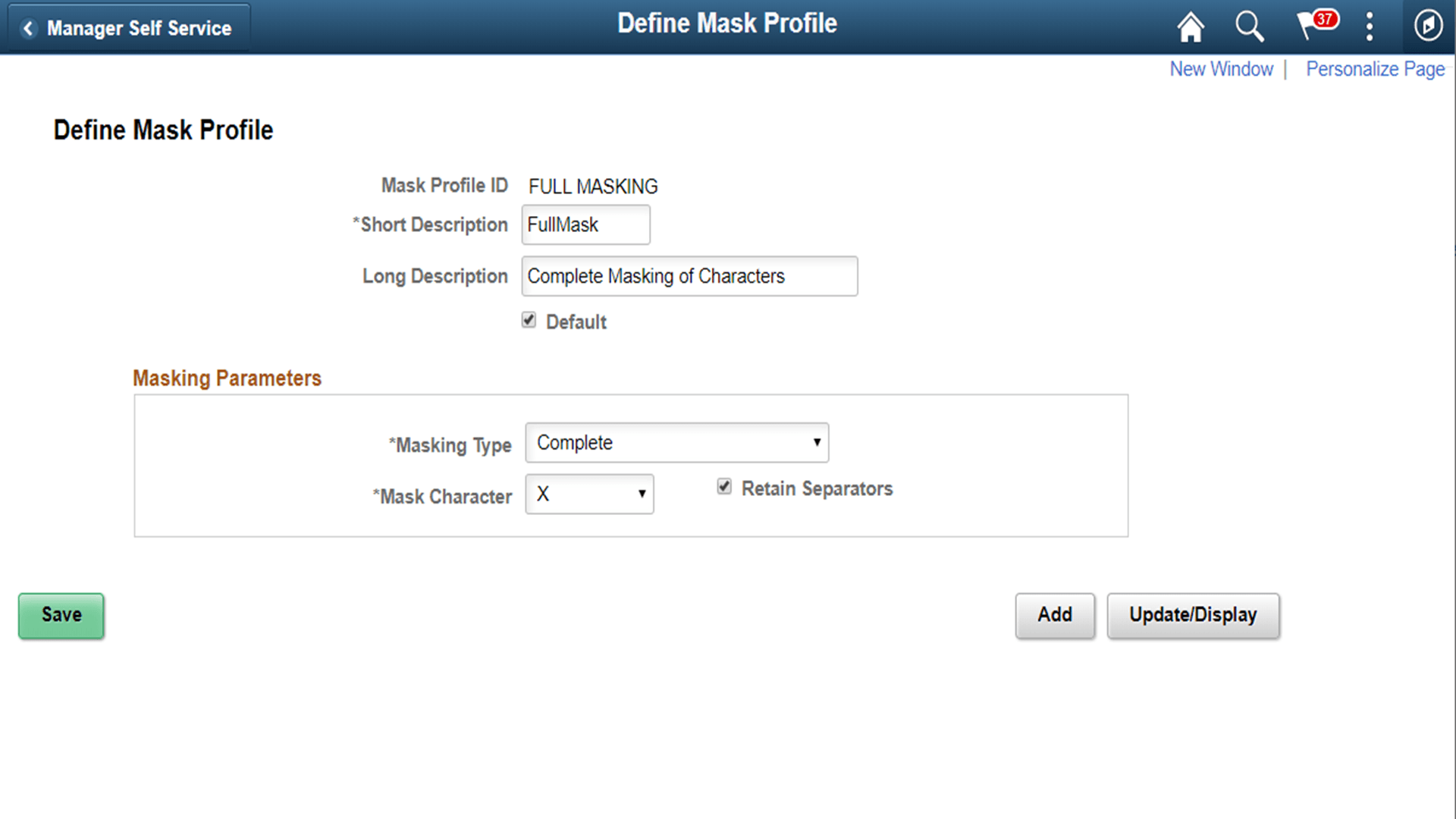Focus the Long Description input field

(689, 276)
